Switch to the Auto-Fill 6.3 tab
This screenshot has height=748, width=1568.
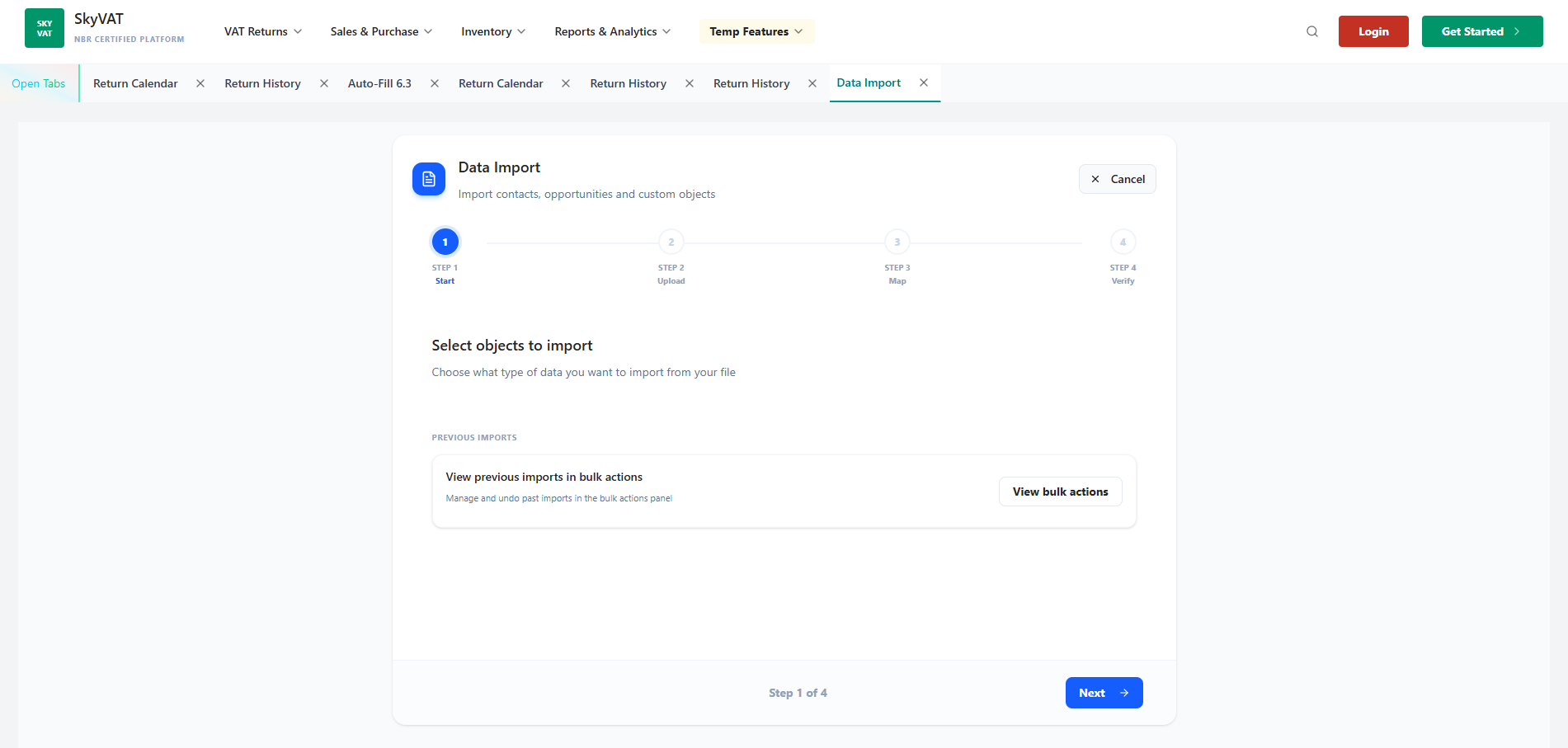379,83
